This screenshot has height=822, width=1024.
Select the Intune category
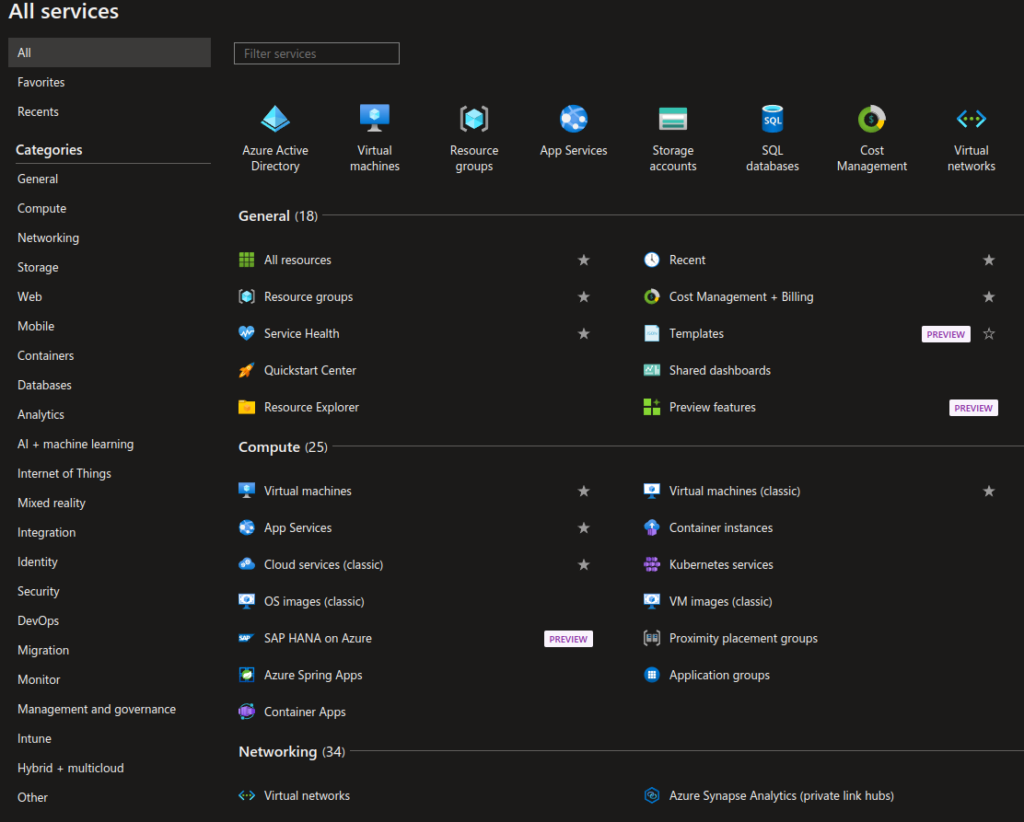point(34,738)
